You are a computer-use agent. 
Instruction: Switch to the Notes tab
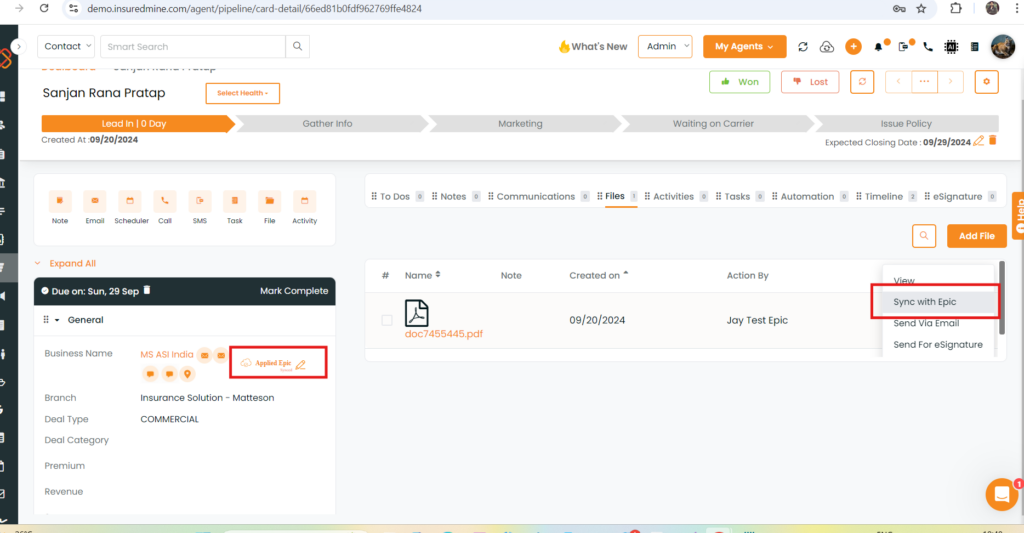coord(453,196)
